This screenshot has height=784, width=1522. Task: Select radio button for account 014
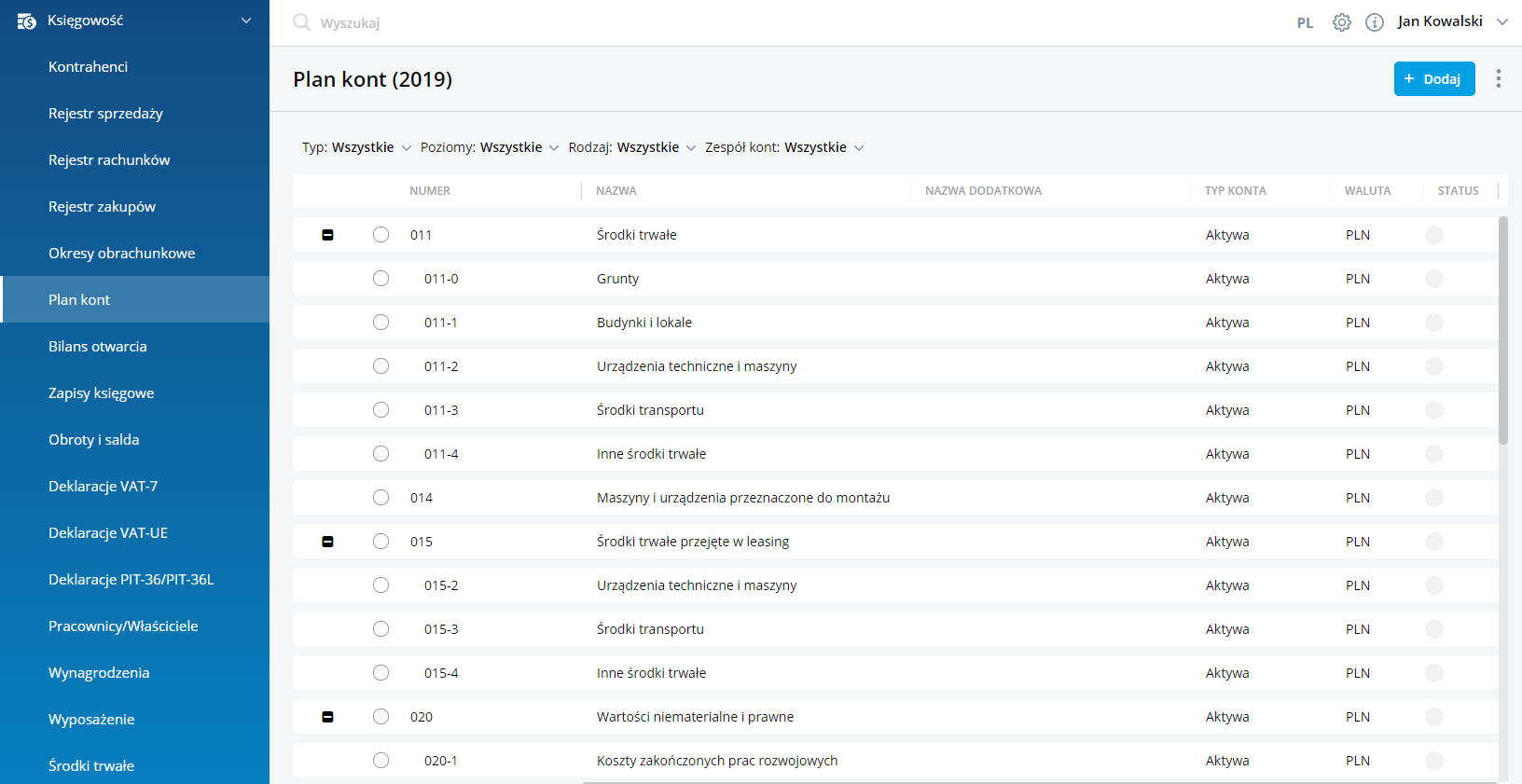tap(380, 498)
